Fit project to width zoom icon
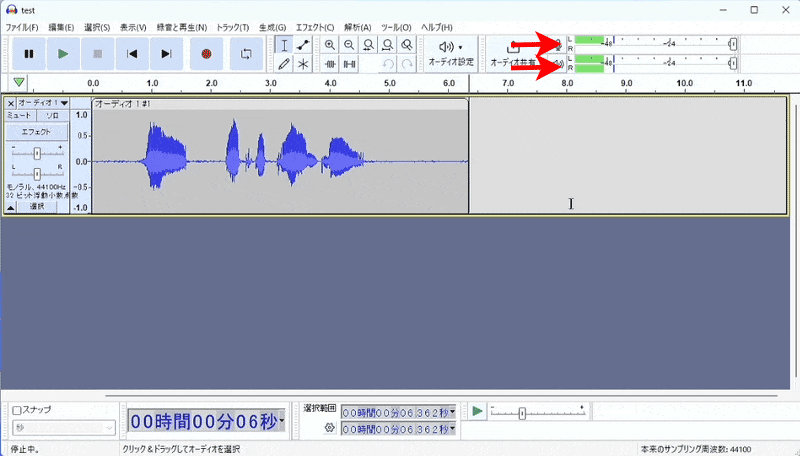 [387, 45]
